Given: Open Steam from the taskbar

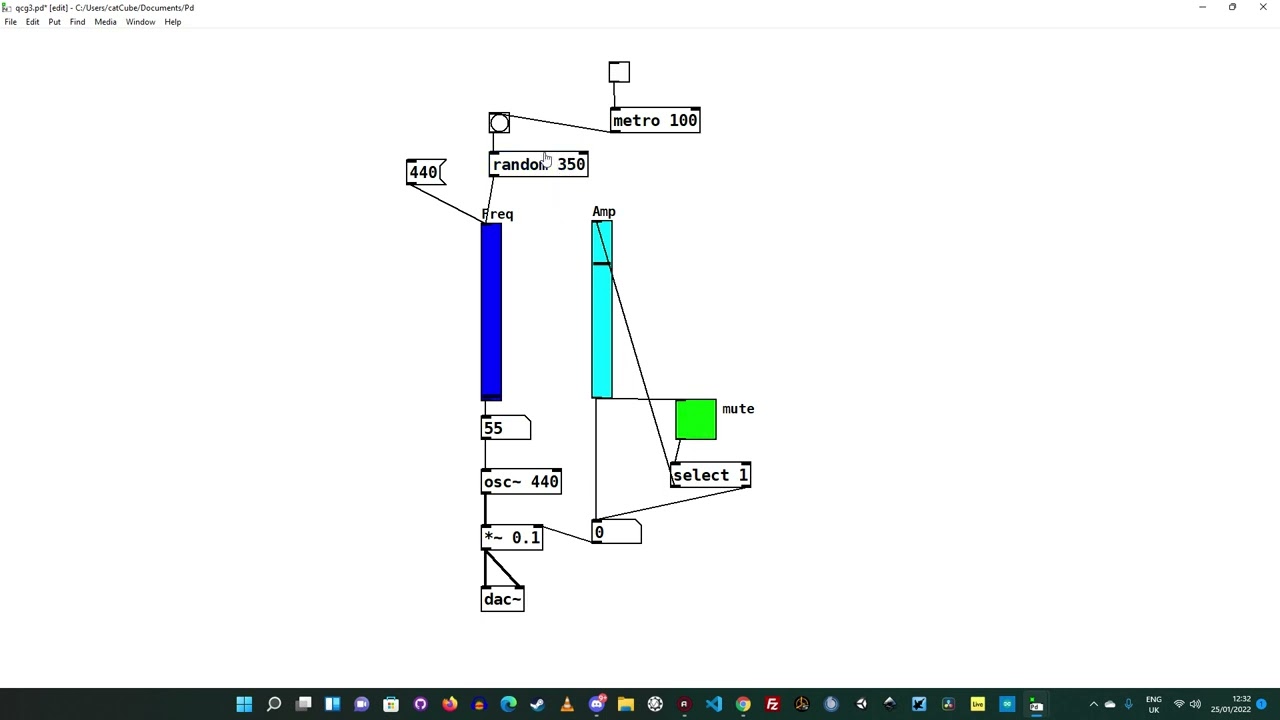Looking at the screenshot, I should (537, 705).
